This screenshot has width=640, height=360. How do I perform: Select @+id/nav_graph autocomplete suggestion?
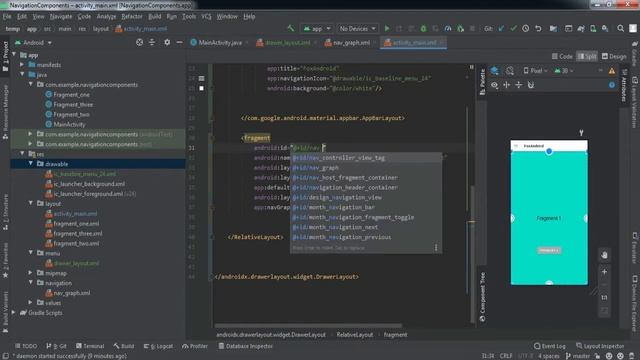[x=366, y=168]
